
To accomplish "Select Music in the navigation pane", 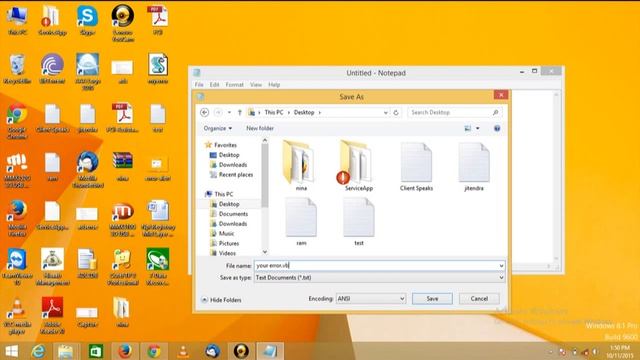I will click(x=222, y=233).
